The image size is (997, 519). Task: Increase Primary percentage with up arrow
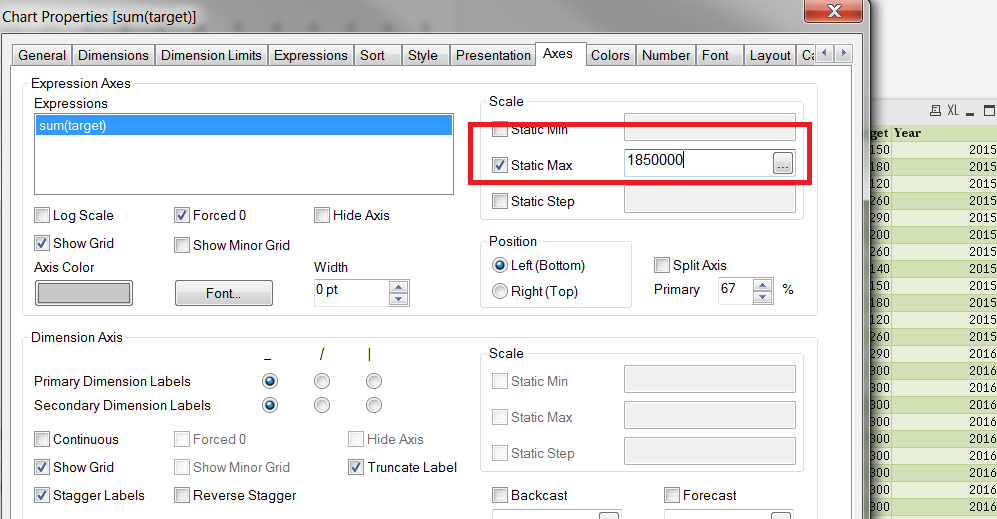tap(763, 284)
